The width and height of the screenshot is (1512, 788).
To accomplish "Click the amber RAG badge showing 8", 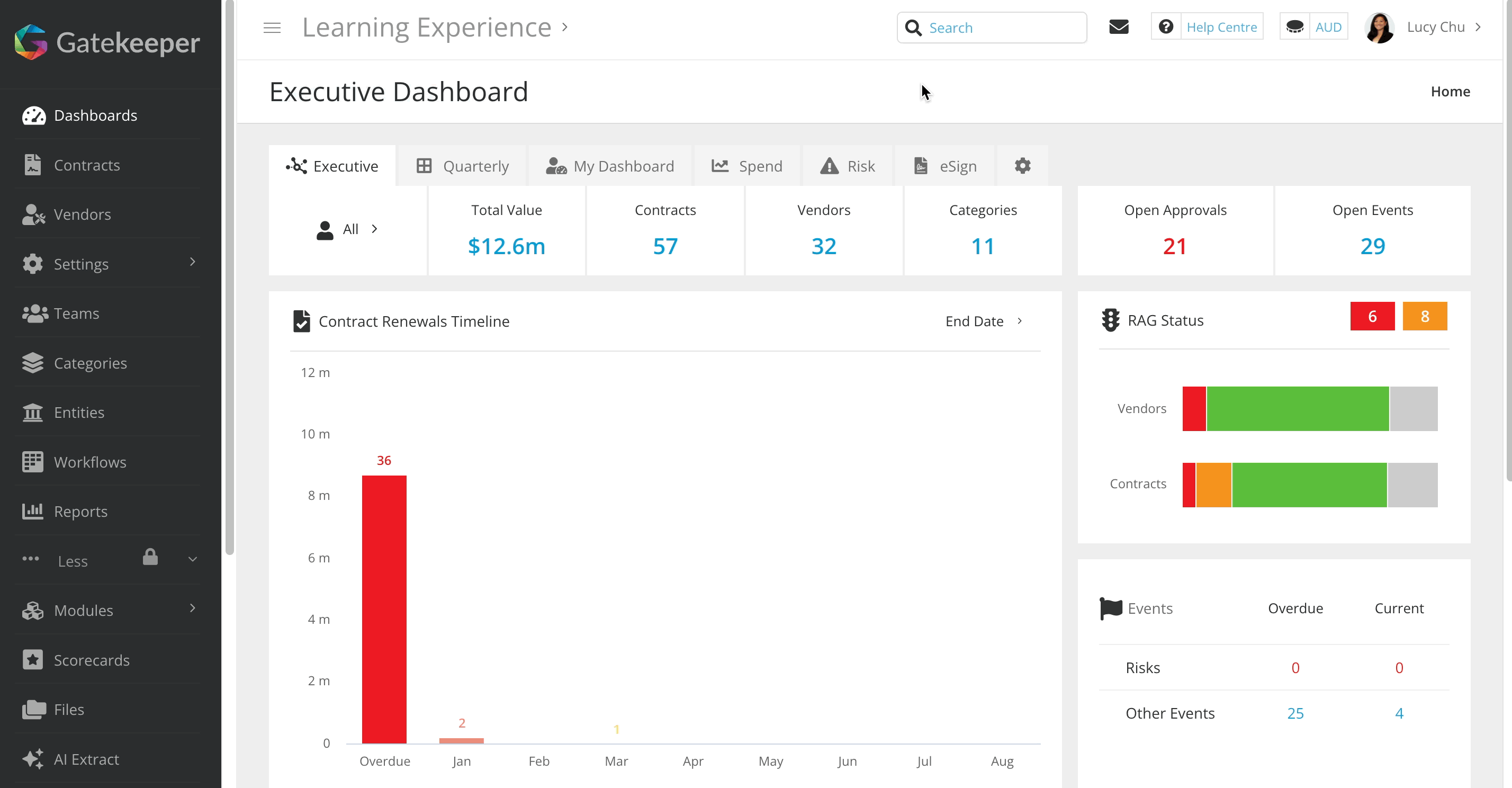I will pos(1425,317).
